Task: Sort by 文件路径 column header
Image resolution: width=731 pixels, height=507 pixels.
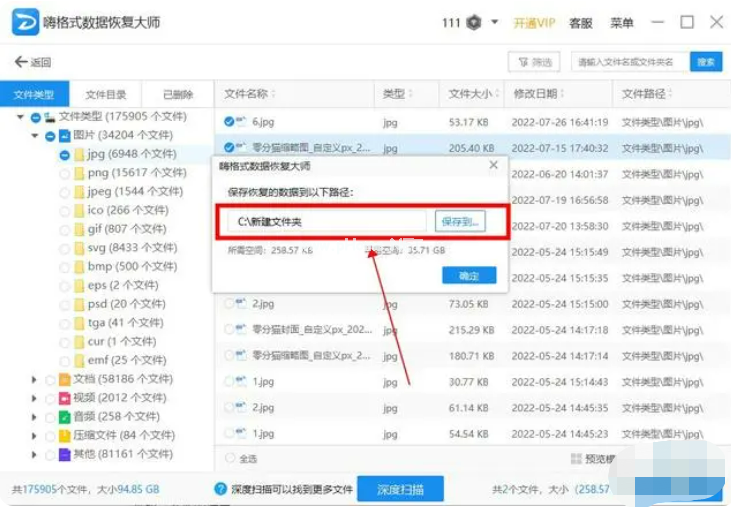Action: tap(647, 94)
